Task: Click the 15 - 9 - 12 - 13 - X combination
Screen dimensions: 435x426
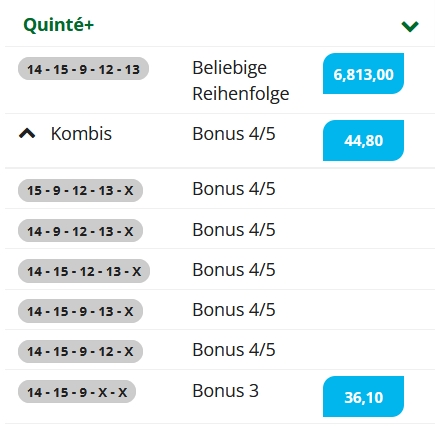Action: 80,190
